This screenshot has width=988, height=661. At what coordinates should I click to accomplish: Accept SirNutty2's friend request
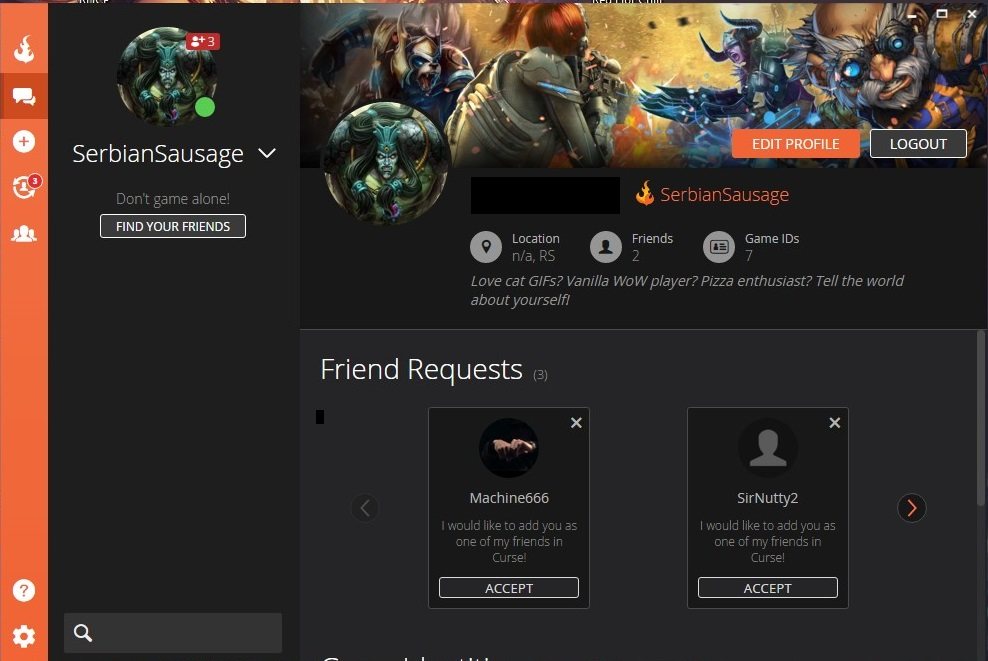tap(767, 588)
